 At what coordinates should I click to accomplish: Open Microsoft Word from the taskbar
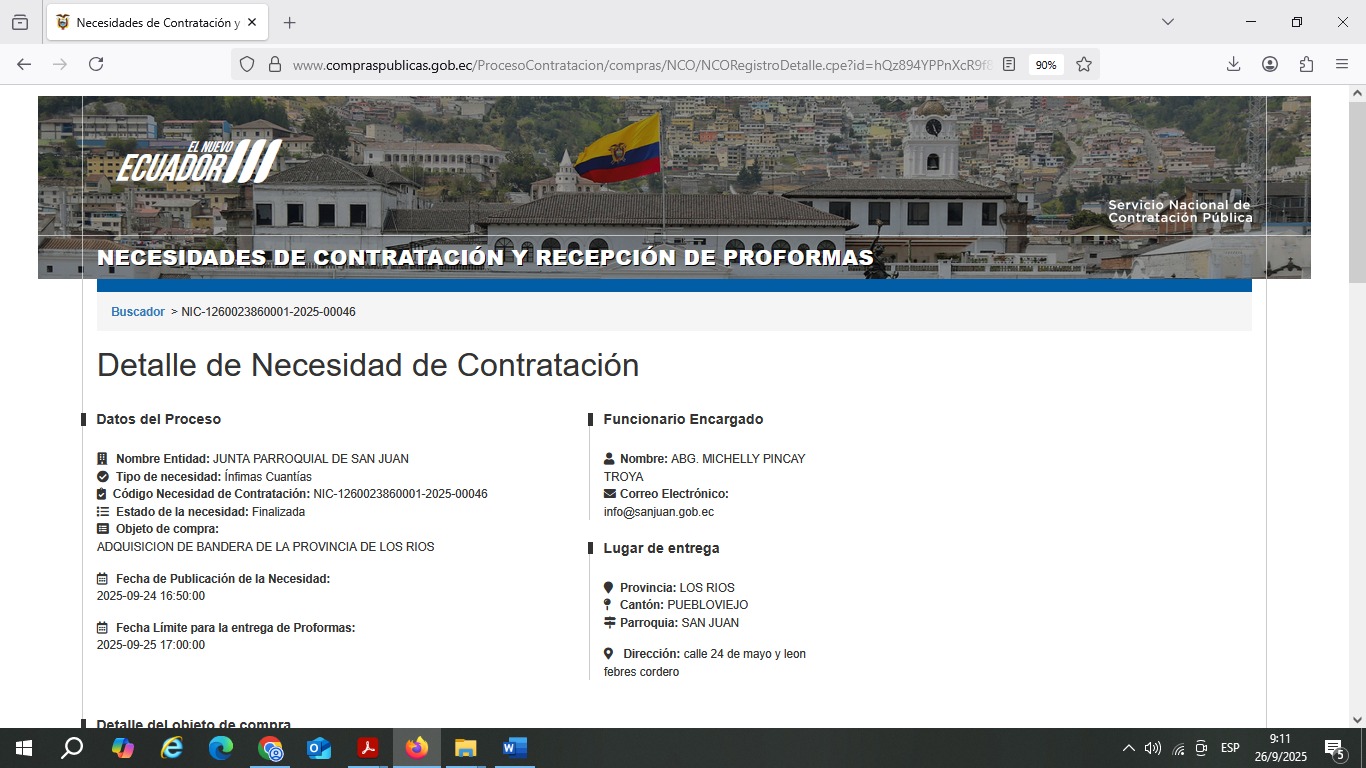(x=514, y=748)
